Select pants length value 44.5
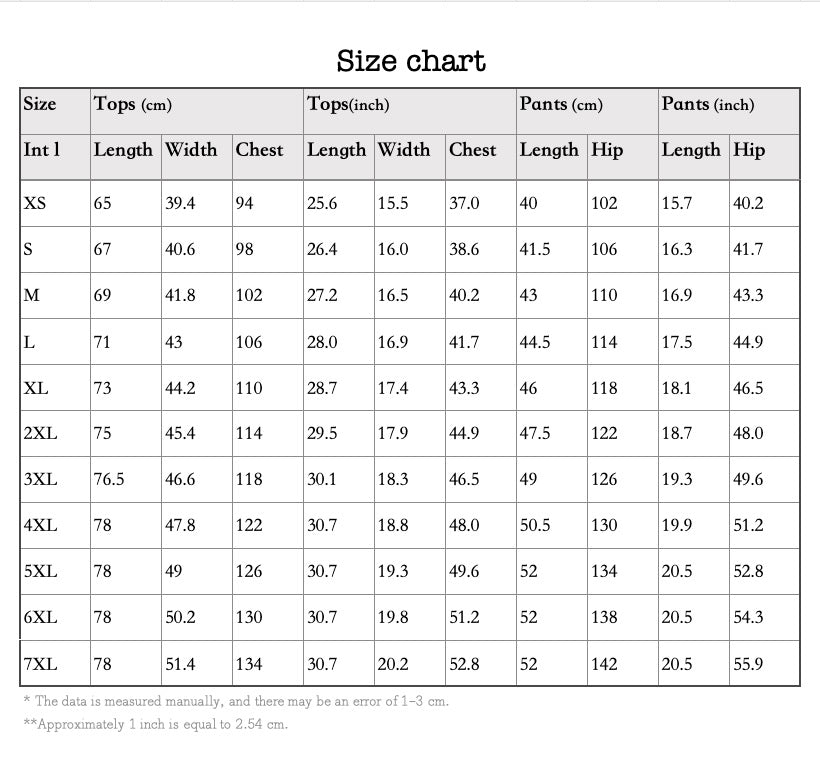Viewport: 820px width, 758px height. (535, 342)
